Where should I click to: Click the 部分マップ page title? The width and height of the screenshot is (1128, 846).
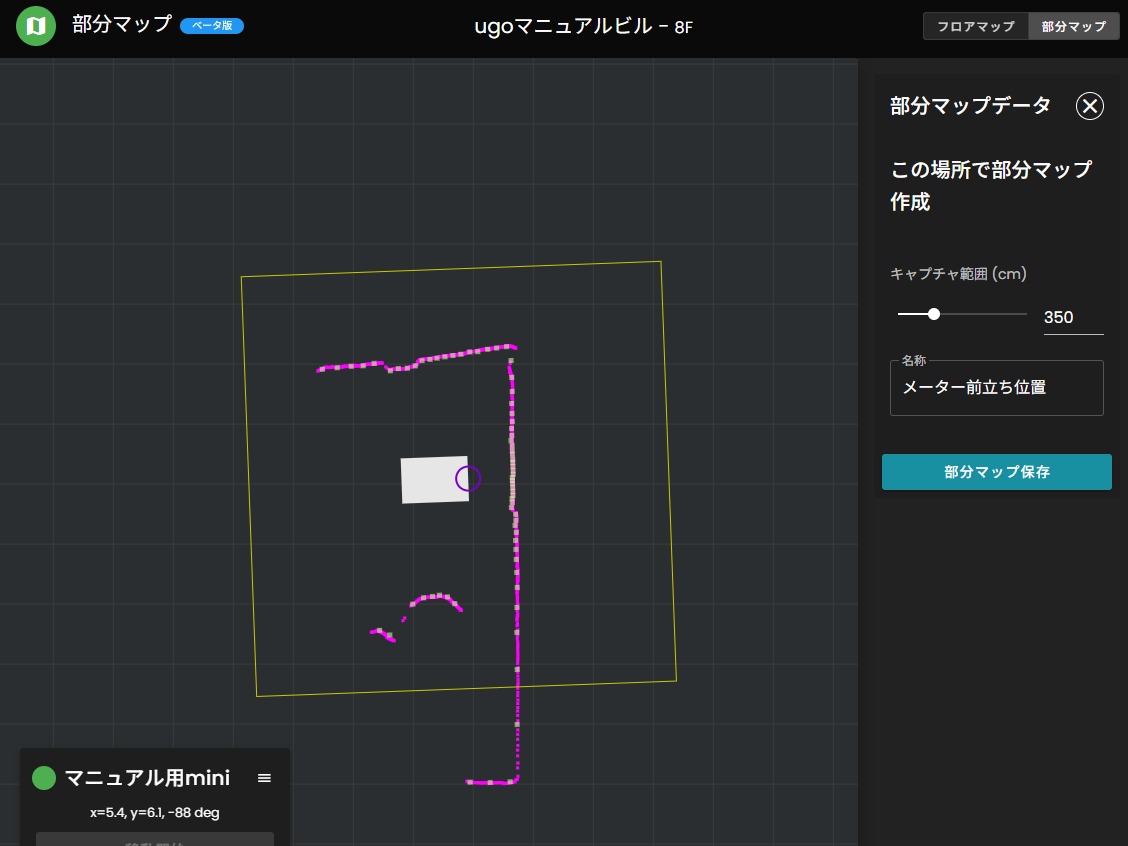click(x=122, y=24)
